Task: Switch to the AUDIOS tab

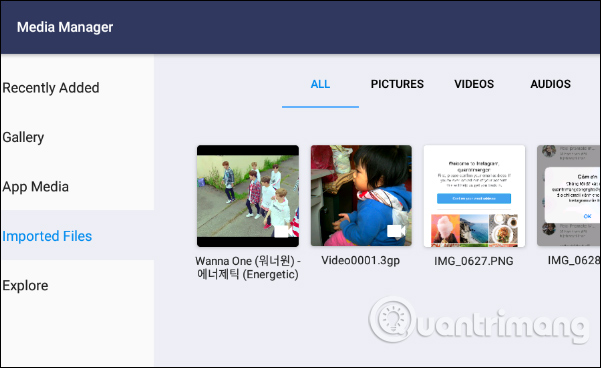Action: pos(550,84)
